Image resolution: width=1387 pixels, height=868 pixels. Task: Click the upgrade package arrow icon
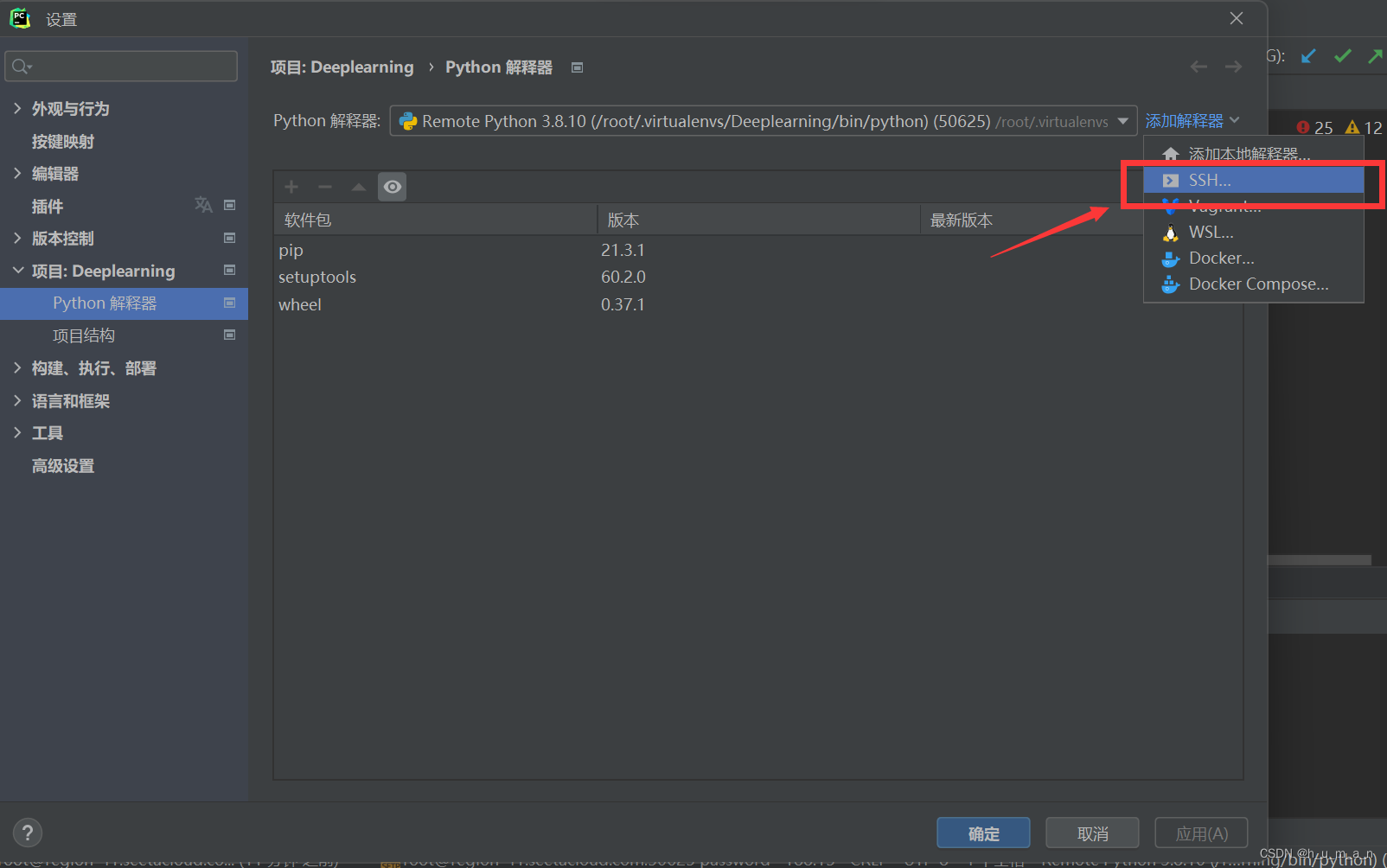tap(359, 187)
